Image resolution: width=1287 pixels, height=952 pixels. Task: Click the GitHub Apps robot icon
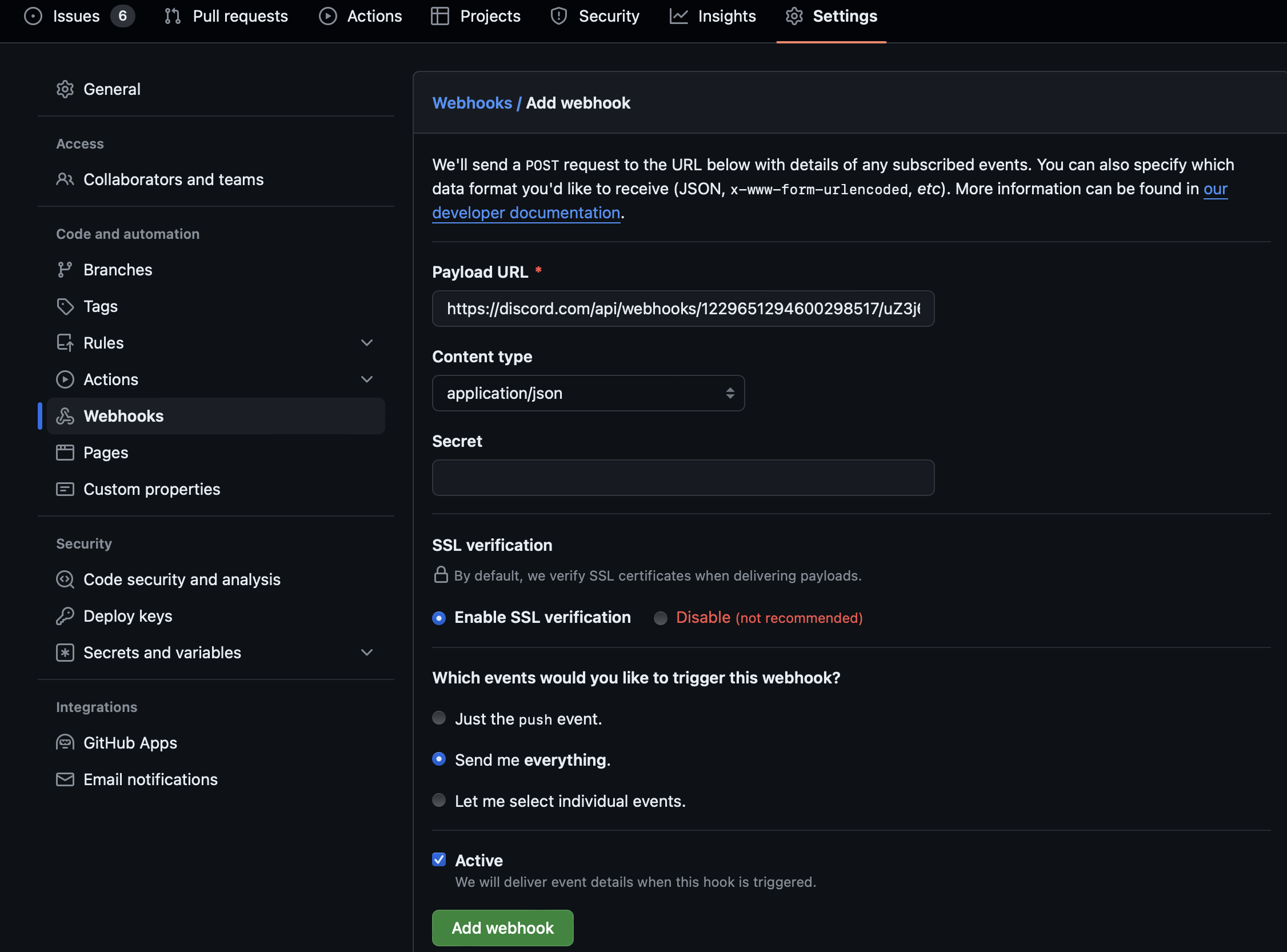click(65, 743)
